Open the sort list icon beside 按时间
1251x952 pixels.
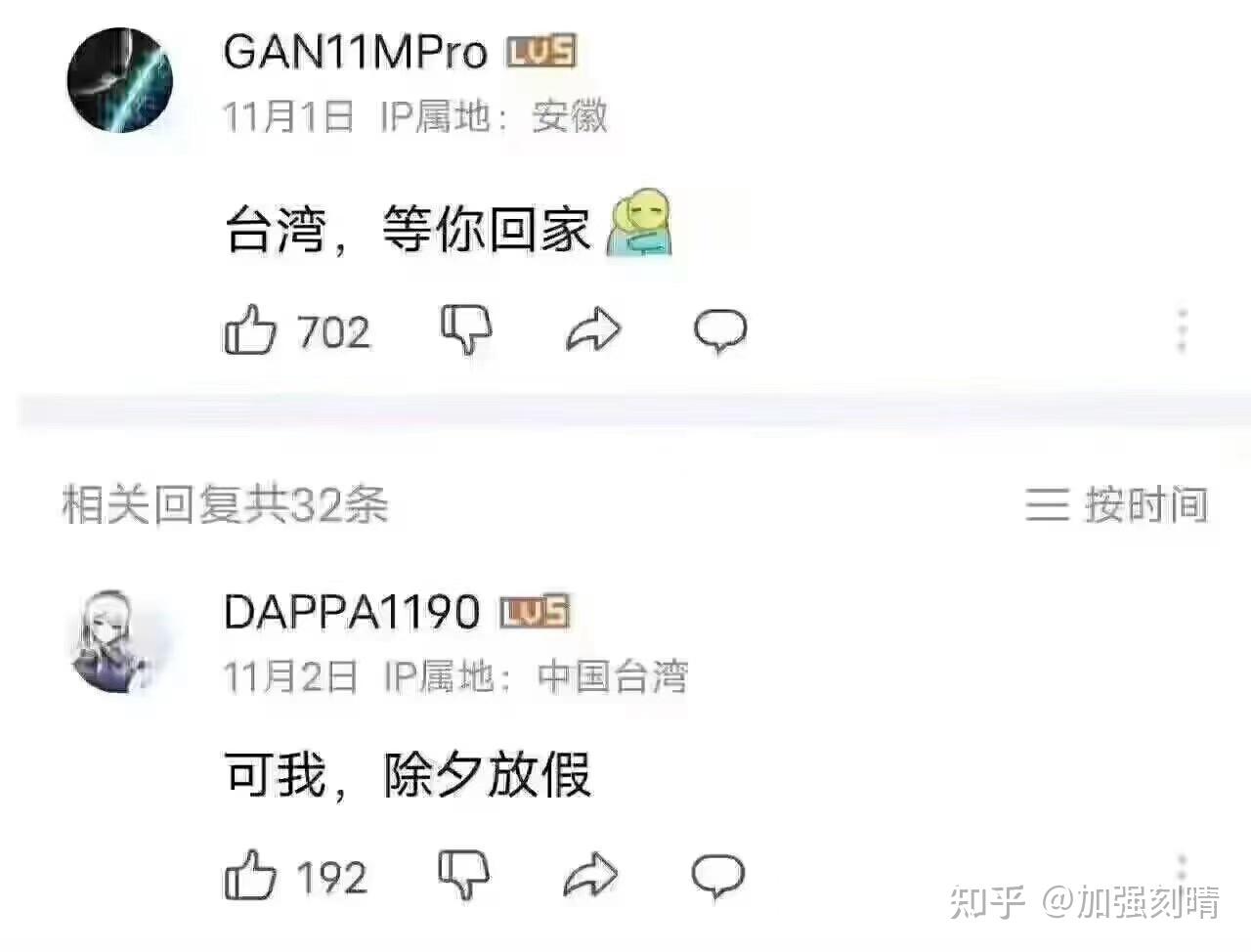click(x=1047, y=505)
